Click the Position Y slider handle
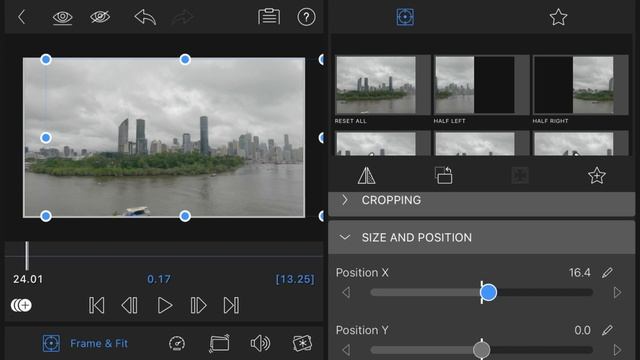Screen dimensions: 640x360 point(481,350)
